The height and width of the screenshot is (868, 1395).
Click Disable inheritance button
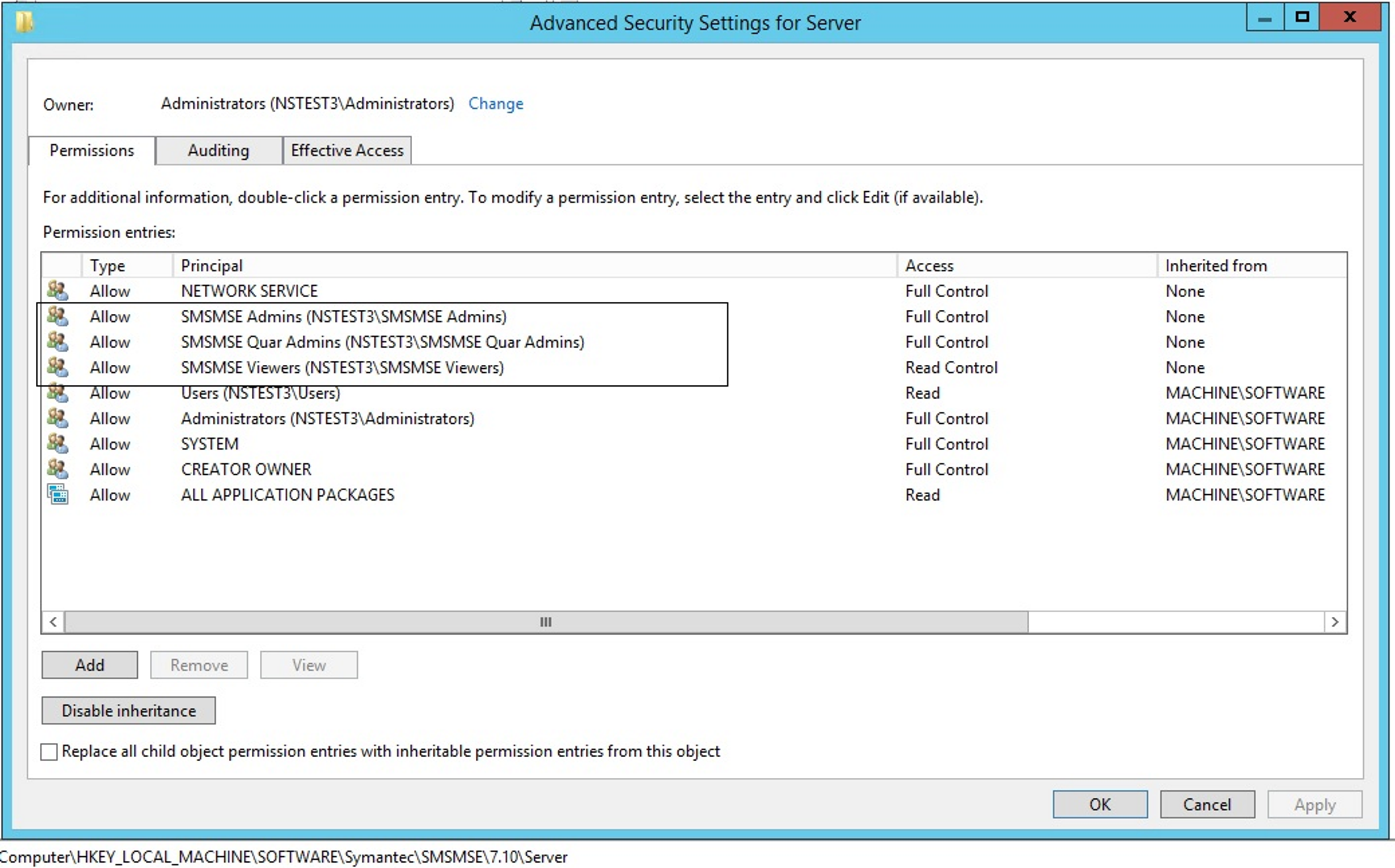pyautogui.click(x=129, y=711)
